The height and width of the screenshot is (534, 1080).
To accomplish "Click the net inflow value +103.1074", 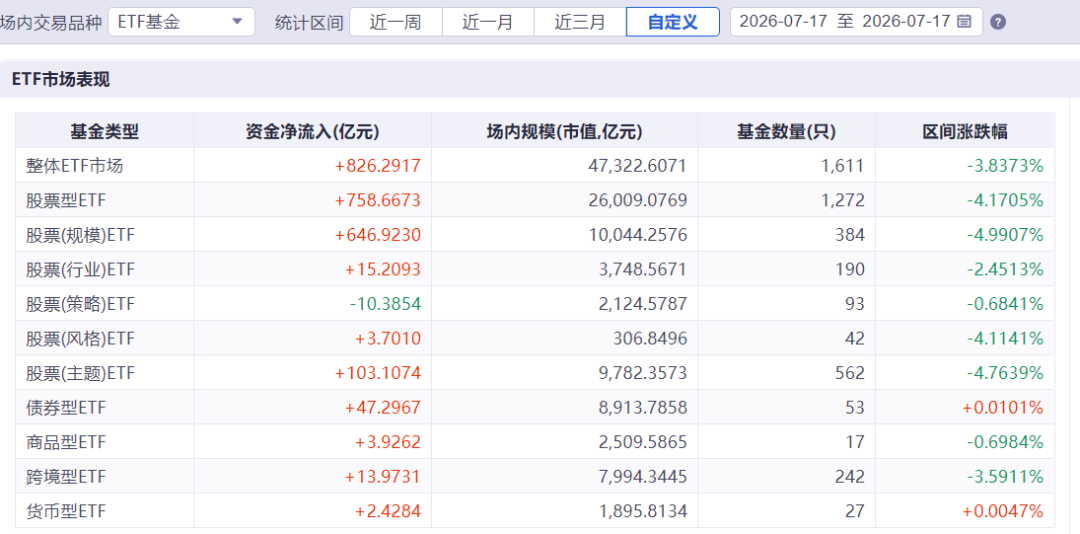I will [377, 373].
